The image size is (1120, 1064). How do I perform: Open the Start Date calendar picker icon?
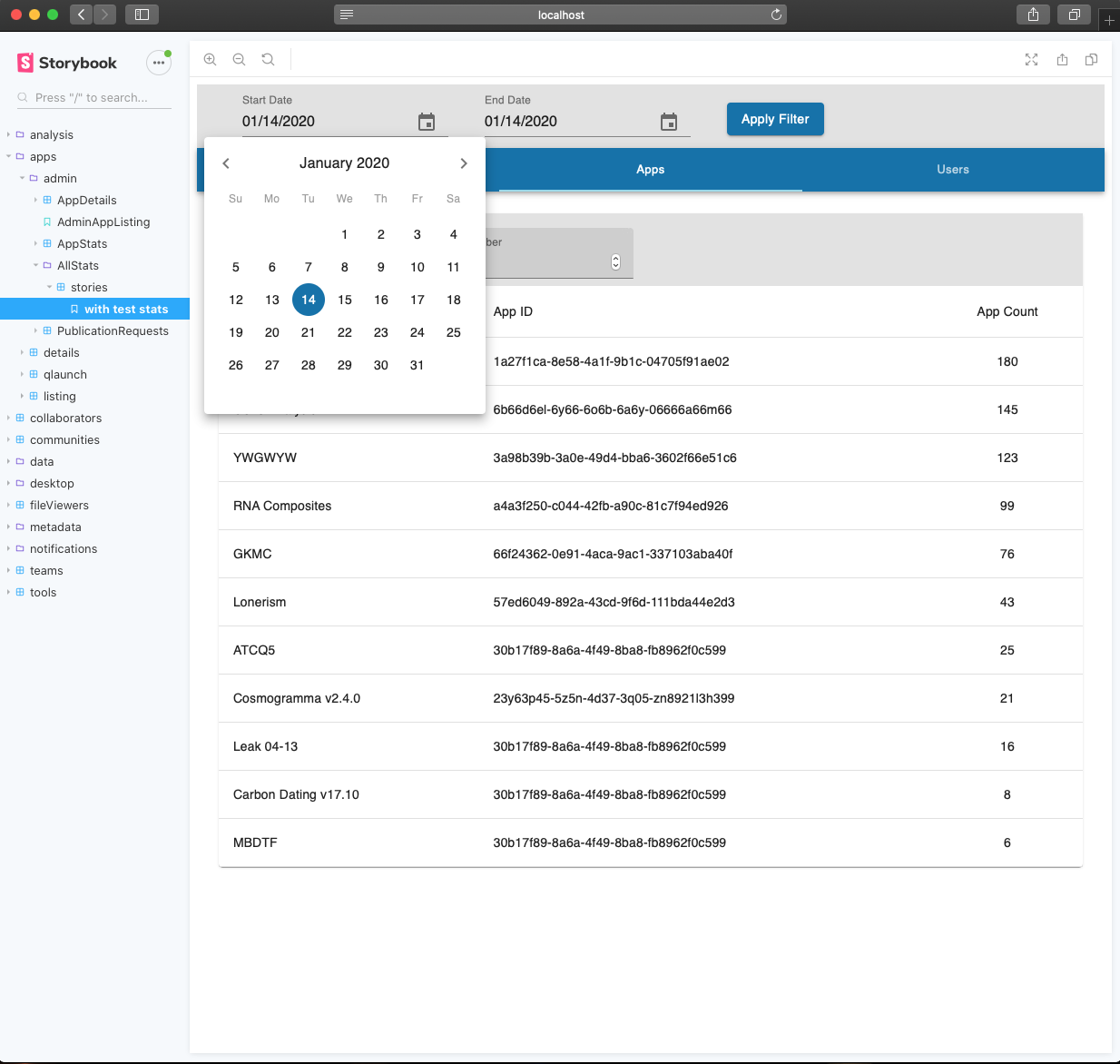click(x=427, y=122)
